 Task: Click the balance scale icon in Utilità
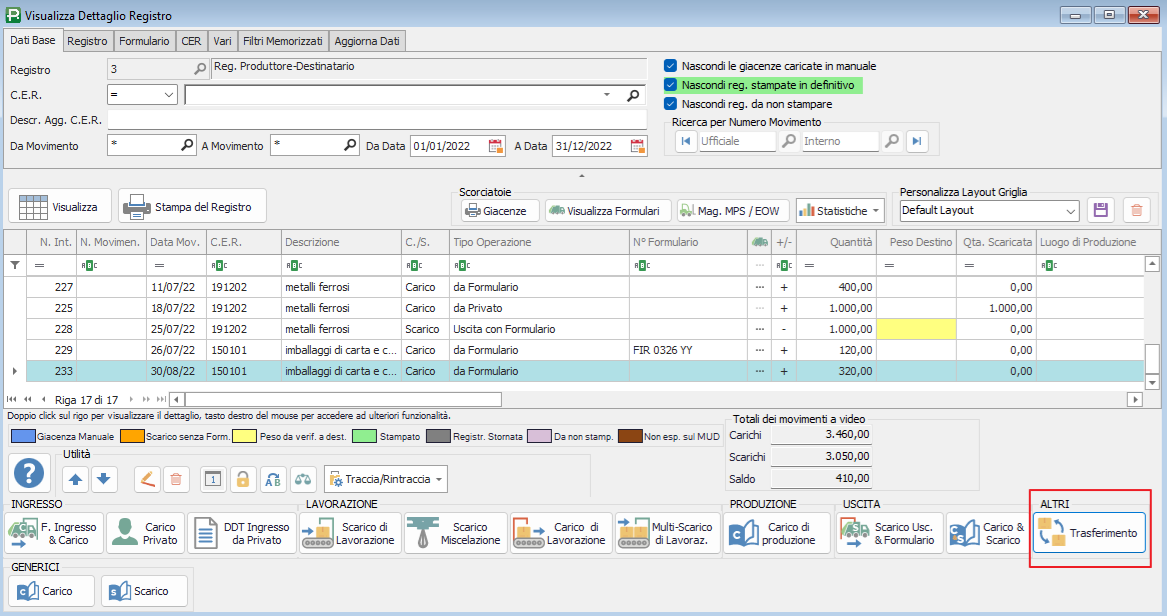(303, 479)
